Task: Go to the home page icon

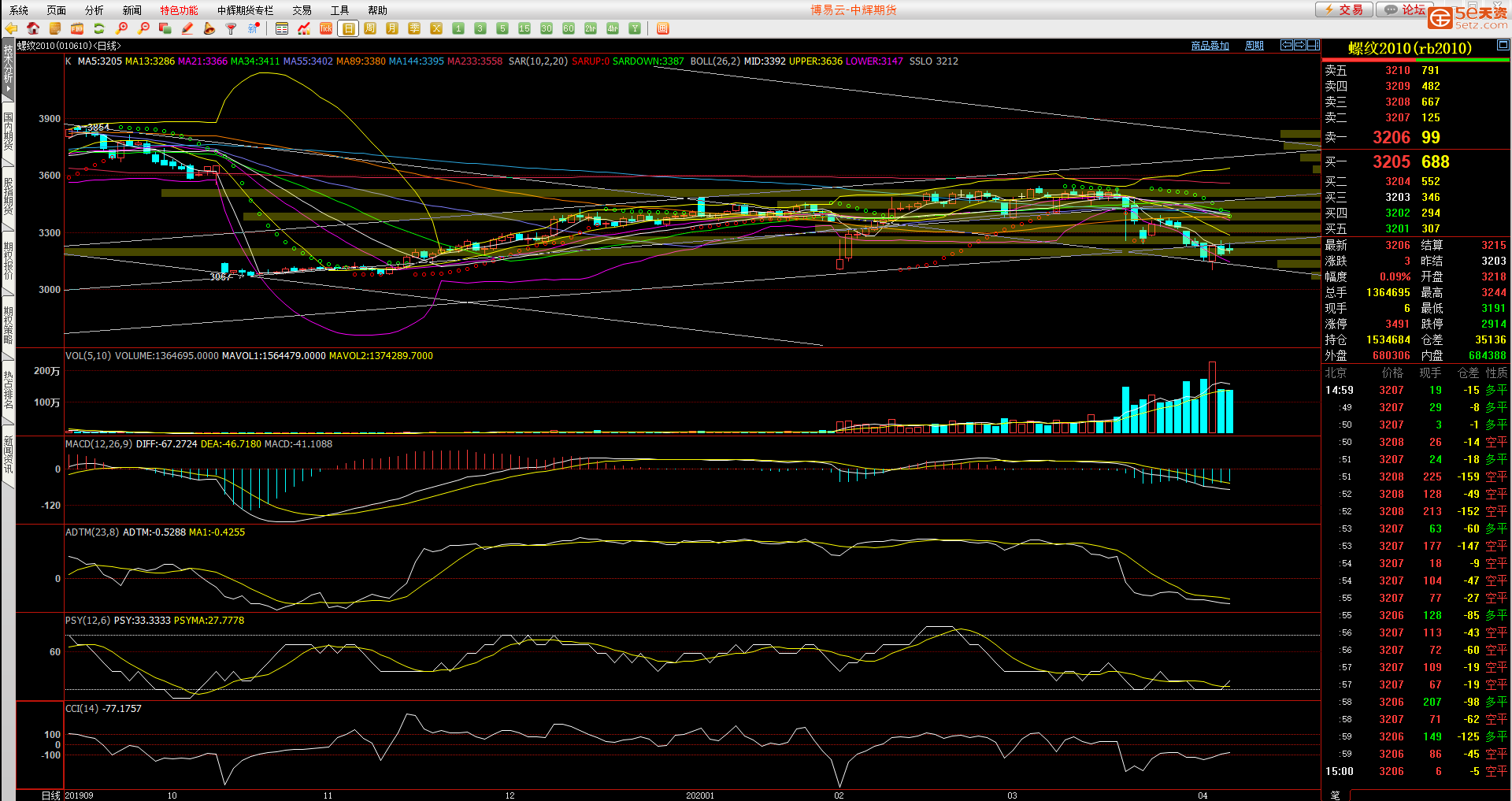Action: coord(33,28)
